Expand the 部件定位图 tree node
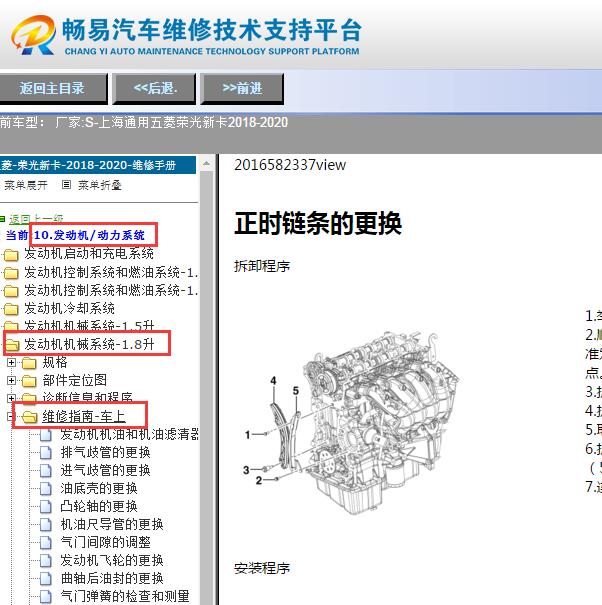 (x=11, y=380)
